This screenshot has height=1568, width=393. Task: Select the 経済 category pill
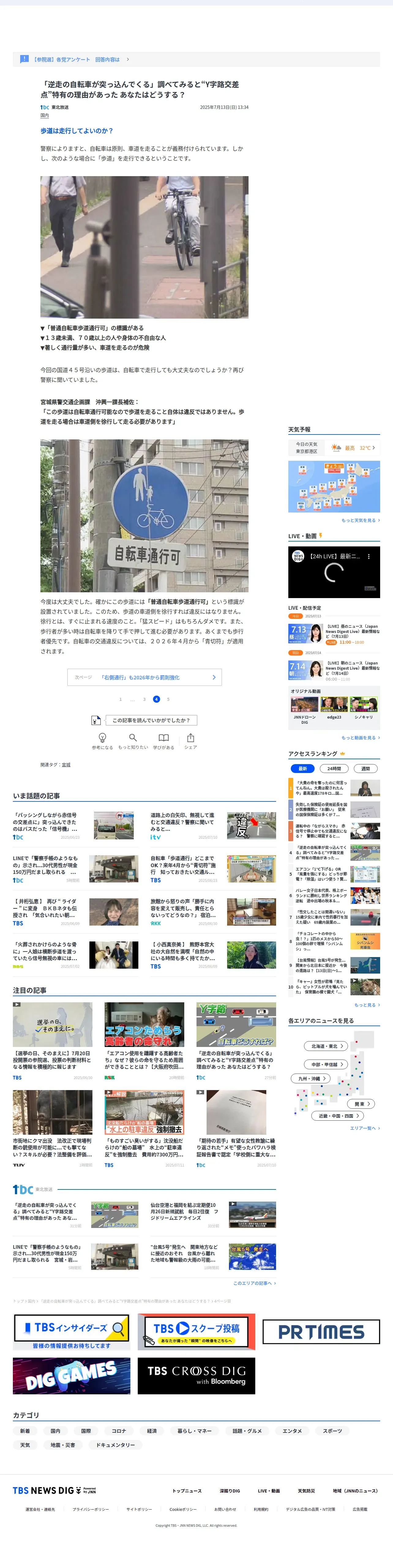point(152,1430)
